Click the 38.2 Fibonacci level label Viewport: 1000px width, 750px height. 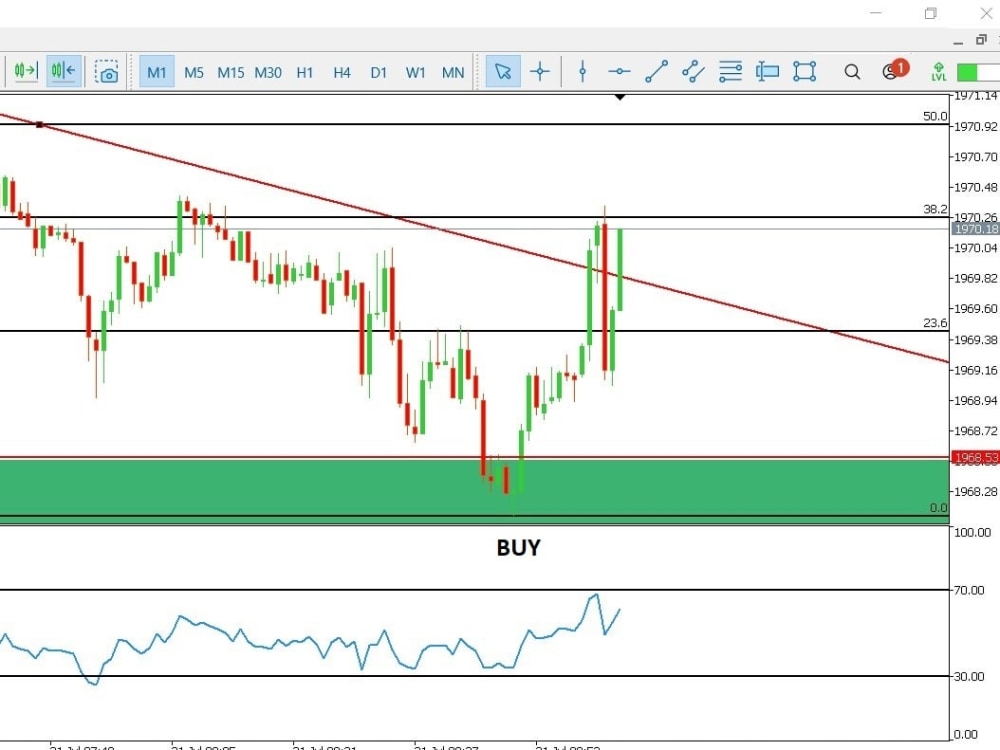click(935, 209)
